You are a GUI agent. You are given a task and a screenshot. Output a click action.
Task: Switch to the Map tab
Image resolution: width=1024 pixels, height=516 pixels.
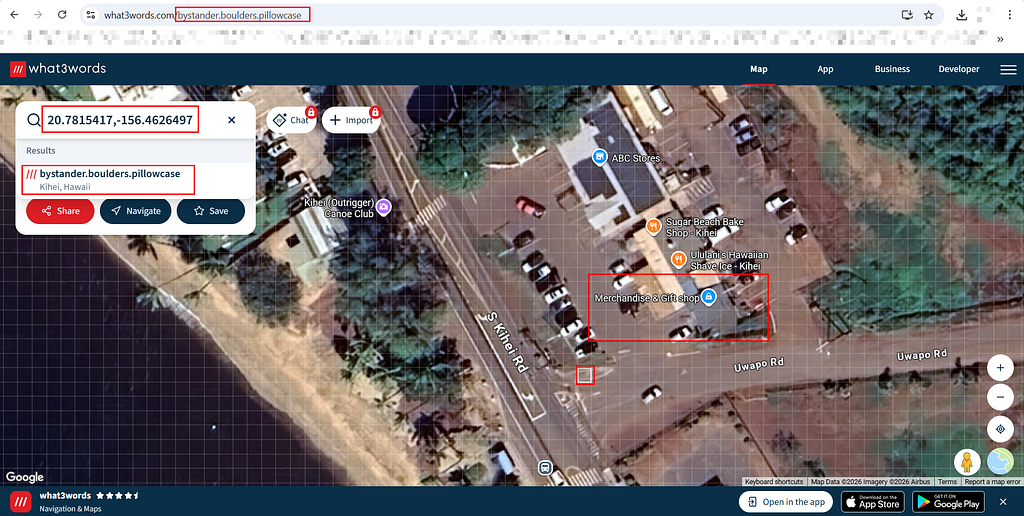(x=758, y=69)
